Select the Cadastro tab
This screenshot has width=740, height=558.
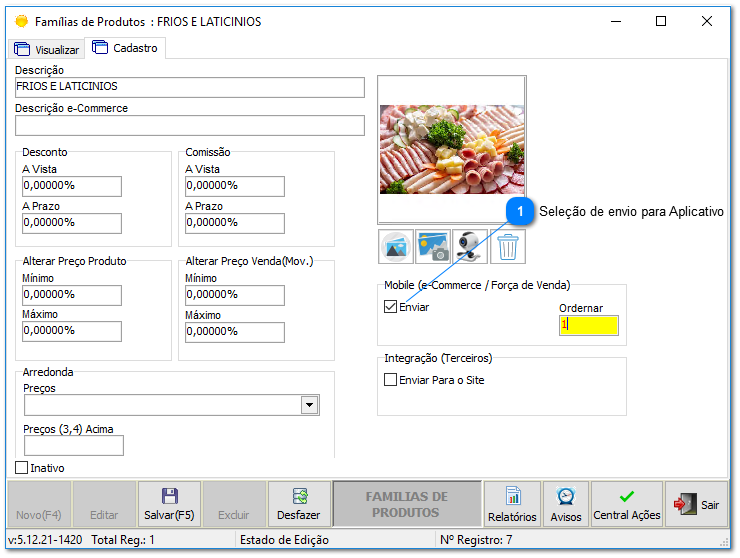coord(125,48)
